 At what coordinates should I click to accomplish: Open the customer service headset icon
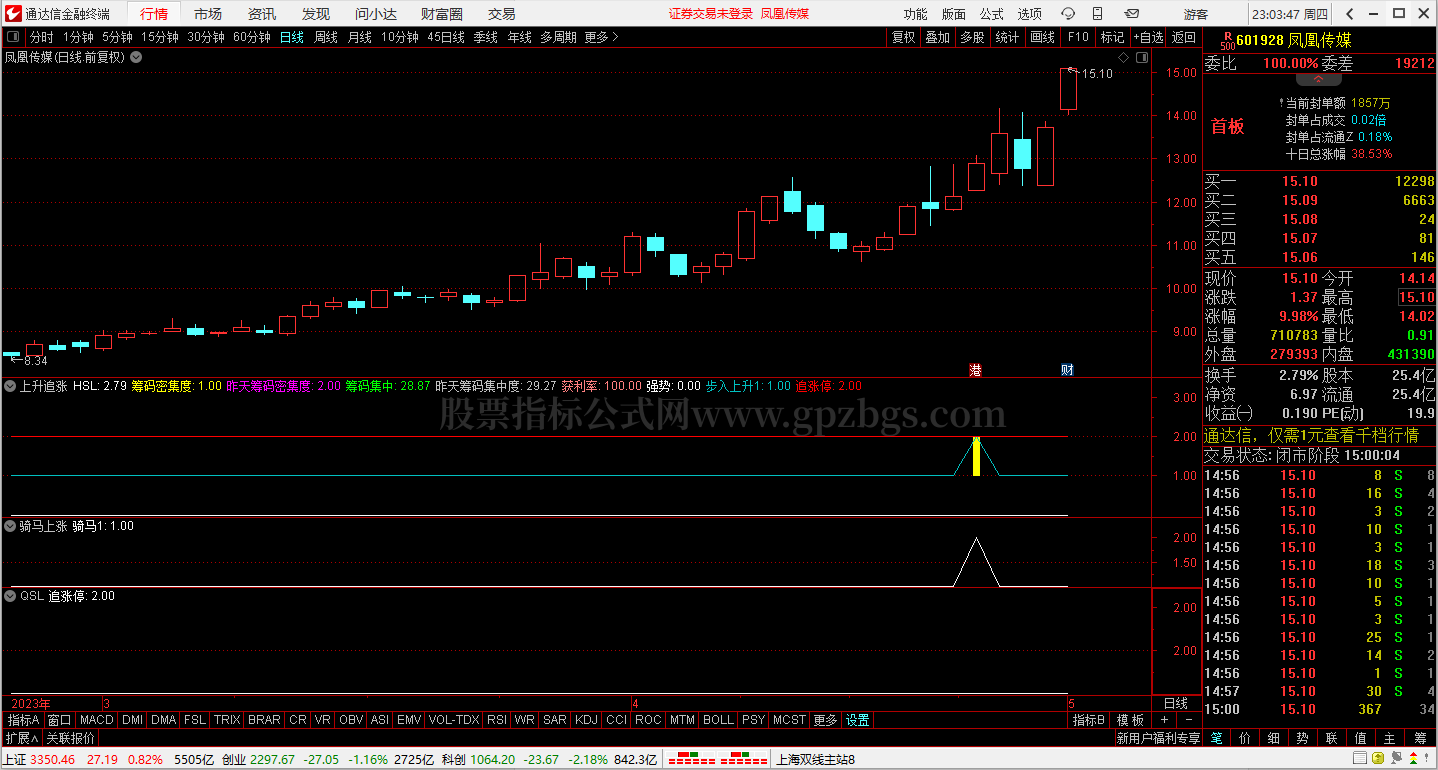1069,13
